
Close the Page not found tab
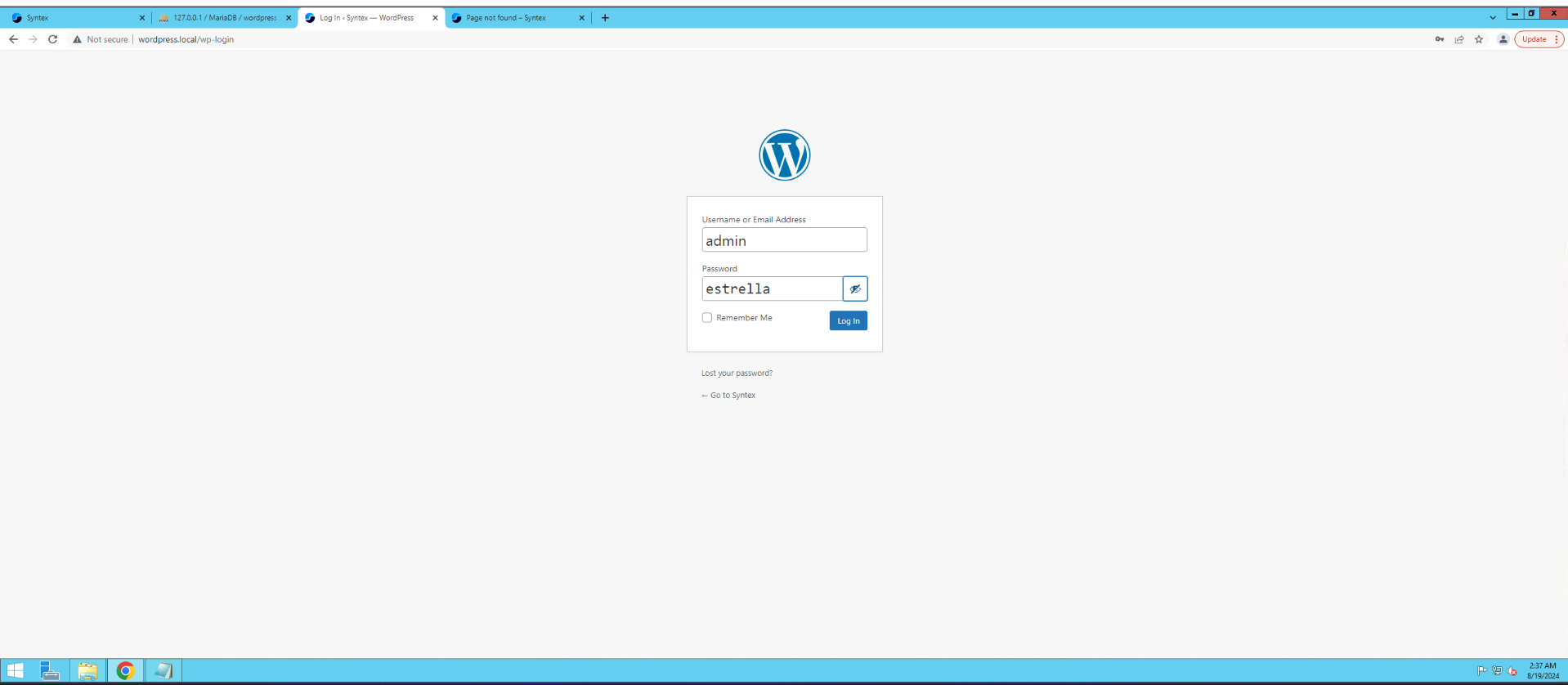pos(581,17)
